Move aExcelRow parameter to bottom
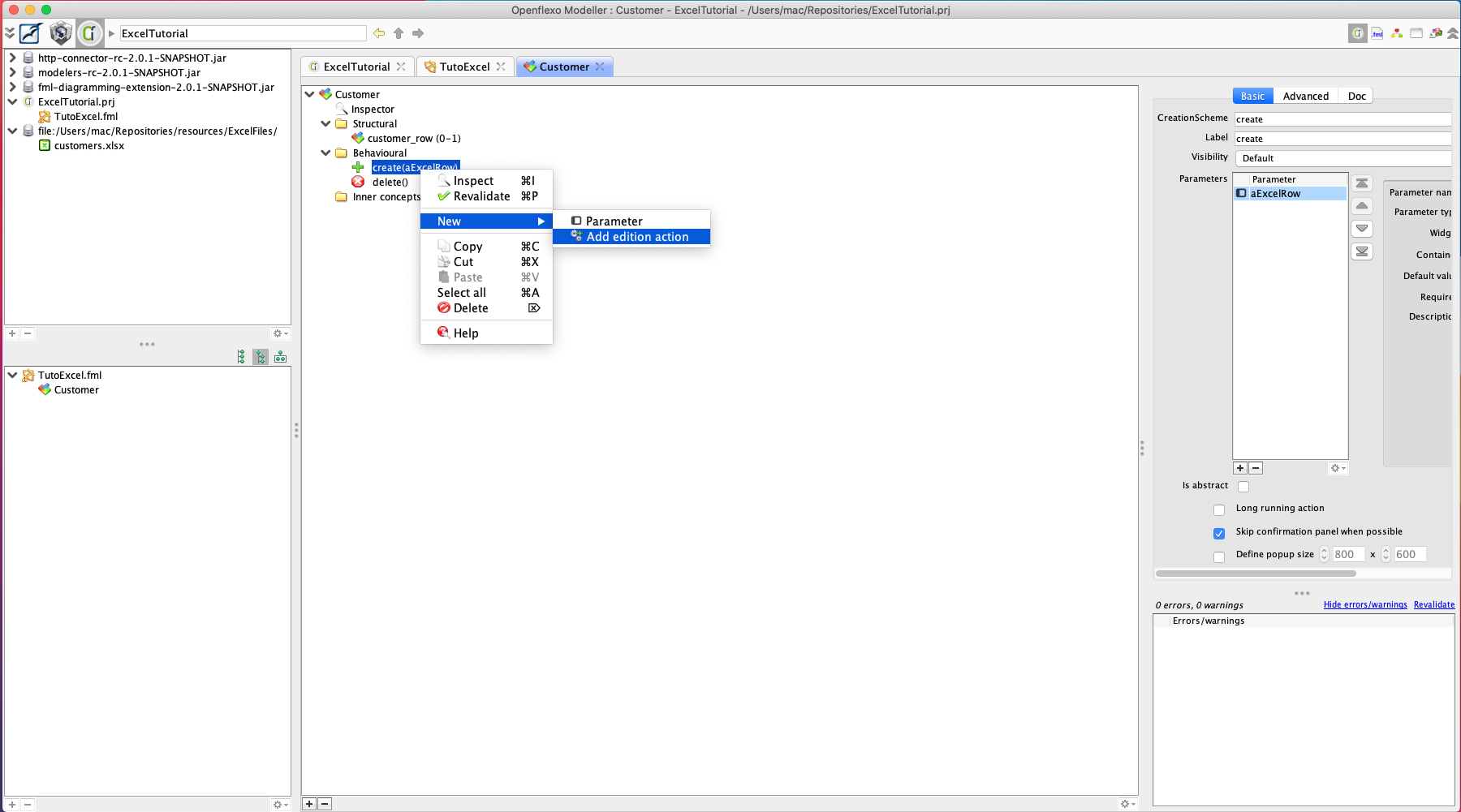 click(1362, 251)
